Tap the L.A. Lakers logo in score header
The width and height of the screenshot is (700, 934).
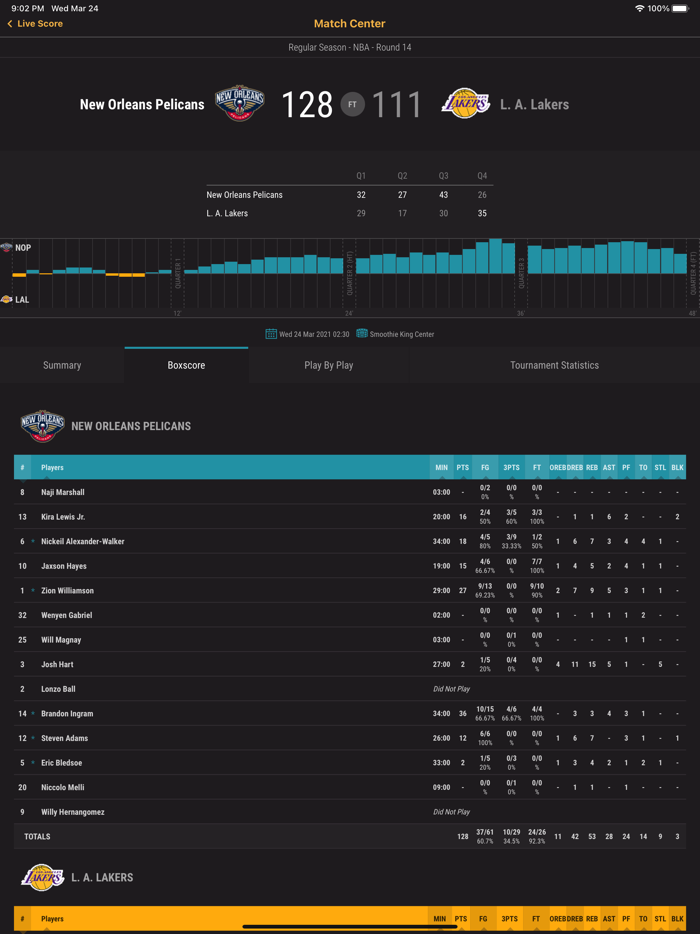point(465,104)
